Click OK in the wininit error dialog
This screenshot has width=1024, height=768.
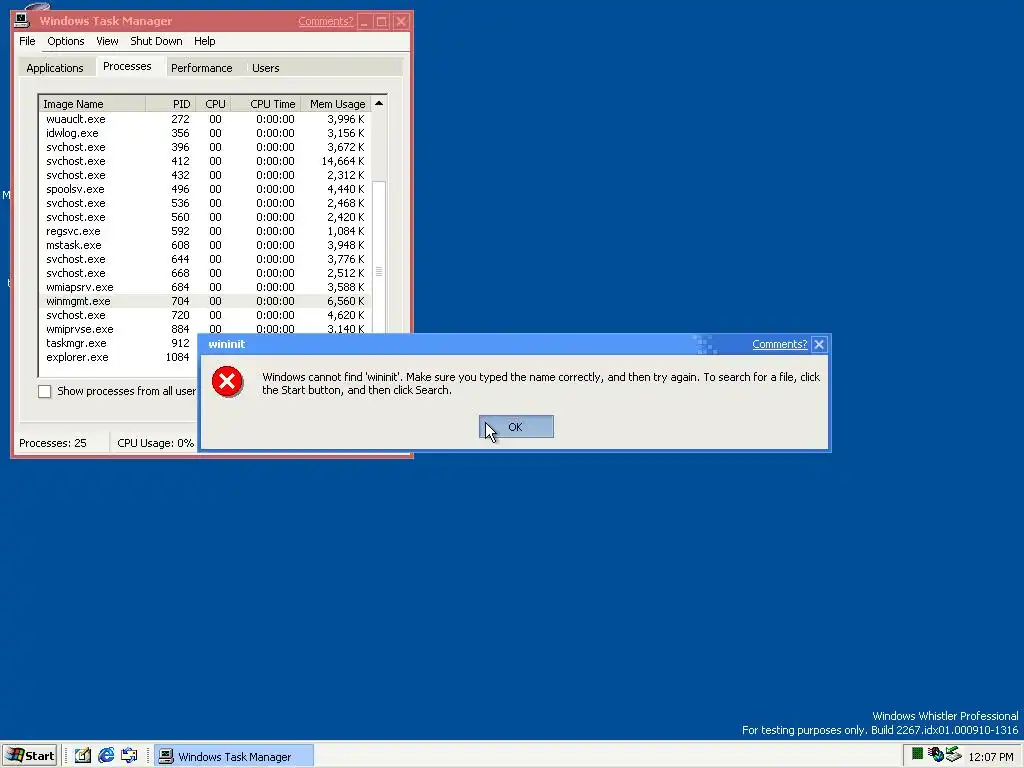click(x=516, y=426)
